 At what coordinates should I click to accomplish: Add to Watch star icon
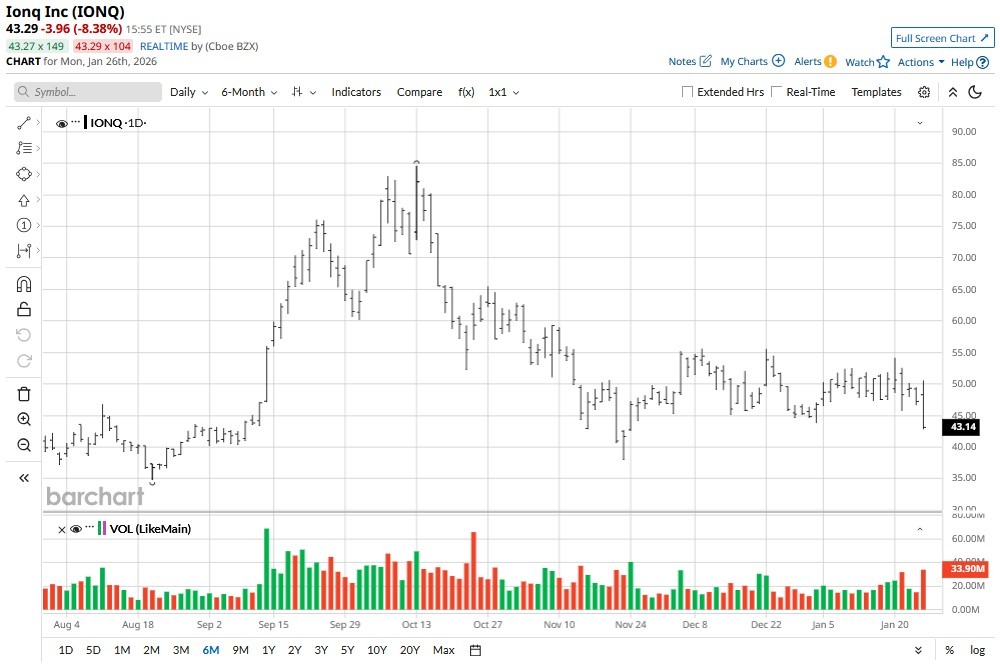tap(883, 61)
